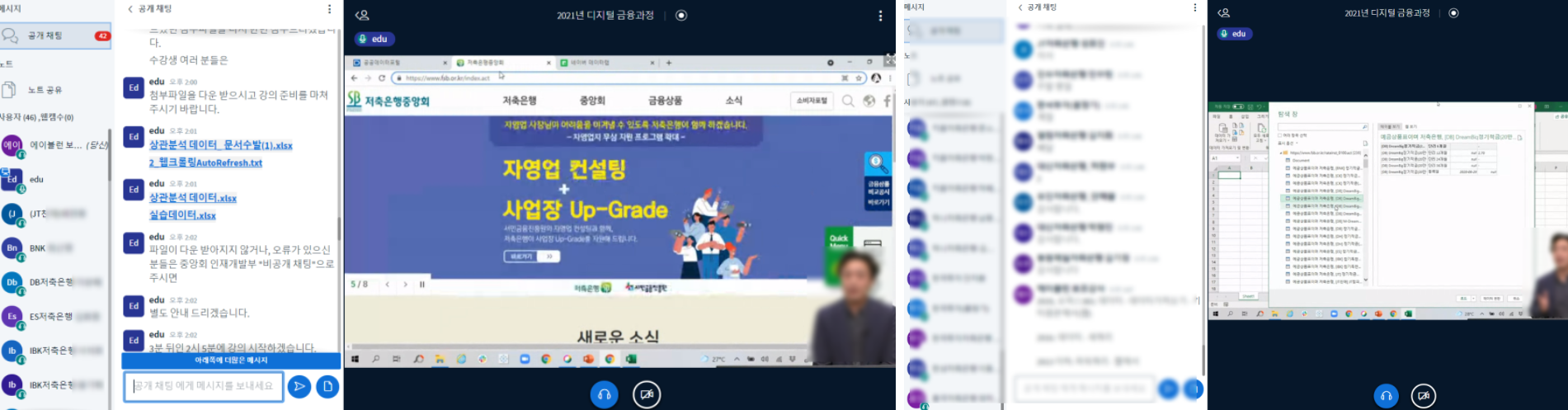Image resolution: width=1568 pixels, height=410 pixels.
Task: Click the browser reload icon
Action: point(382,78)
